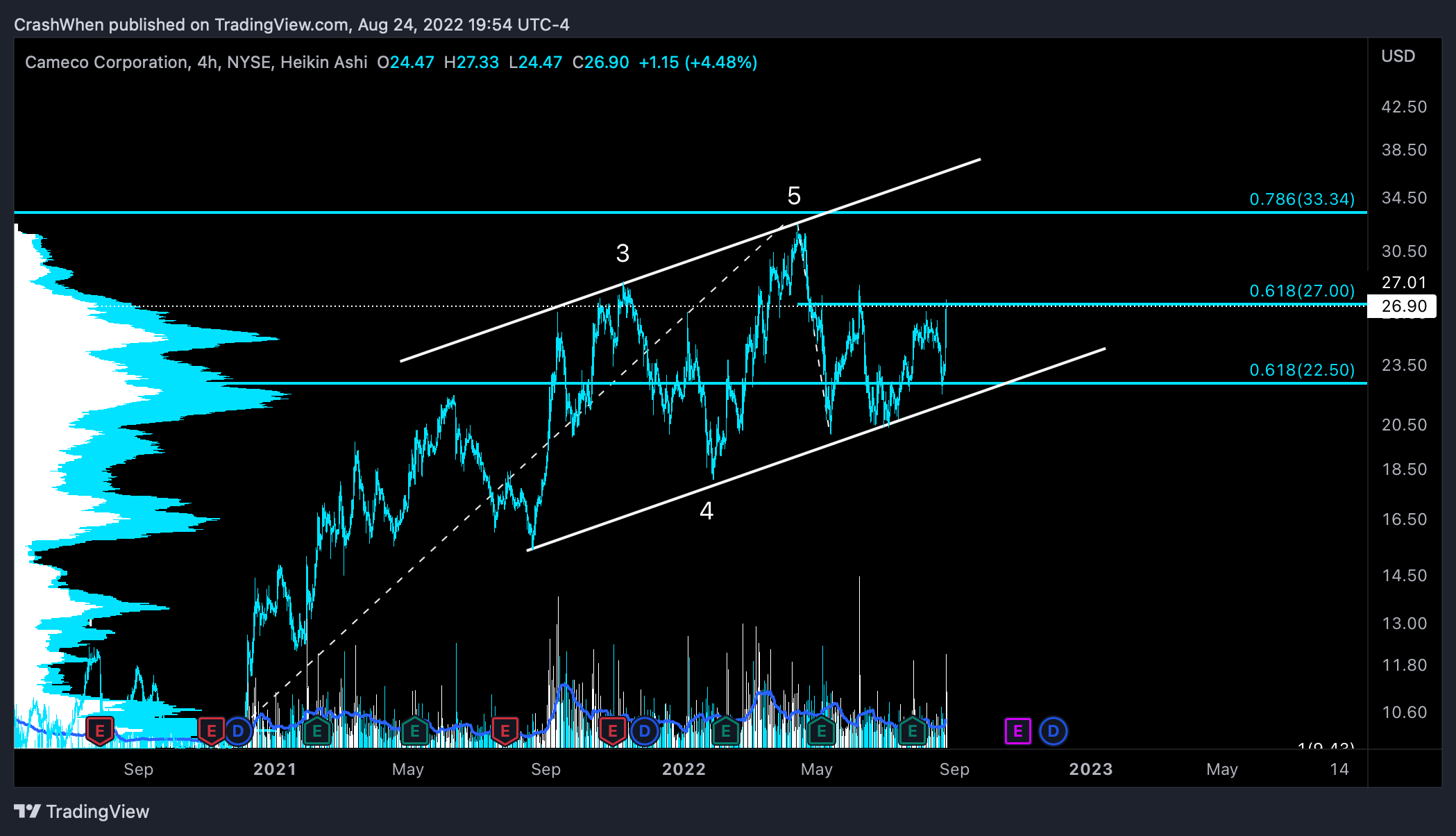Click the 14 time axis label
Image resolution: width=1456 pixels, height=836 pixels.
1339,769
